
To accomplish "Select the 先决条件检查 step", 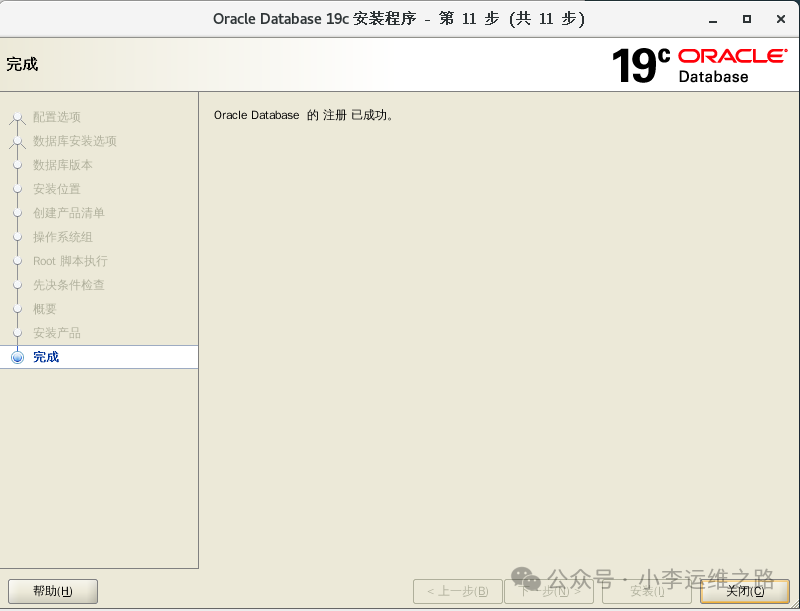I will pyautogui.click(x=68, y=285).
